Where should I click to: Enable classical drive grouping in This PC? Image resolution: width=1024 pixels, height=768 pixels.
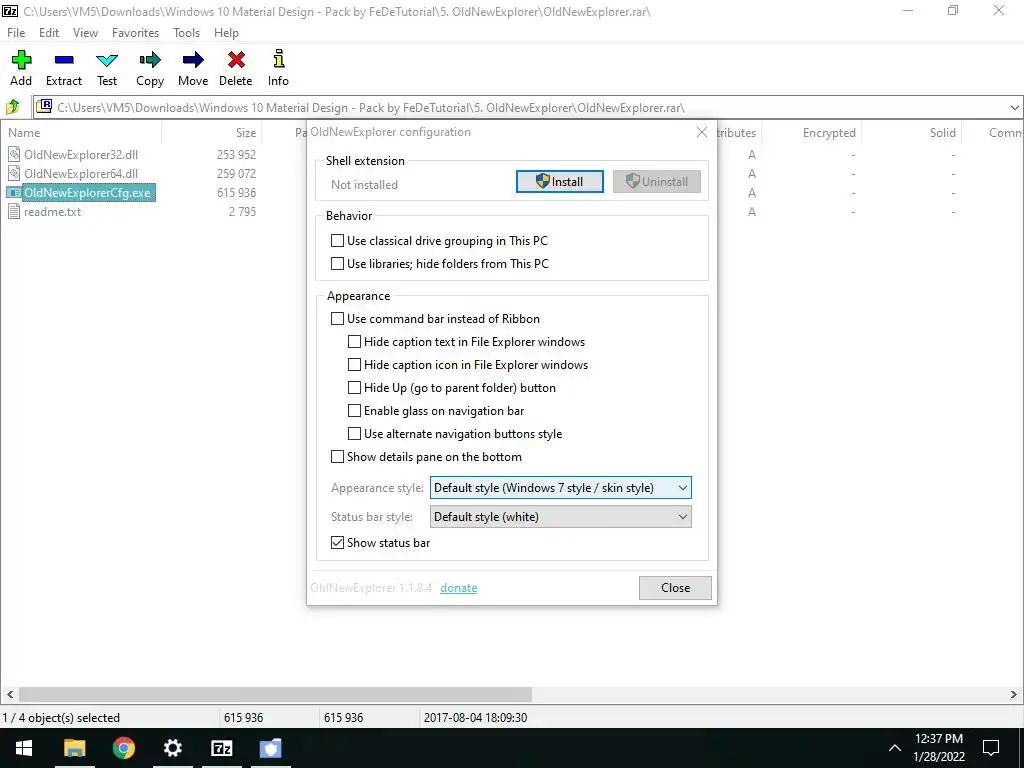[337, 241]
